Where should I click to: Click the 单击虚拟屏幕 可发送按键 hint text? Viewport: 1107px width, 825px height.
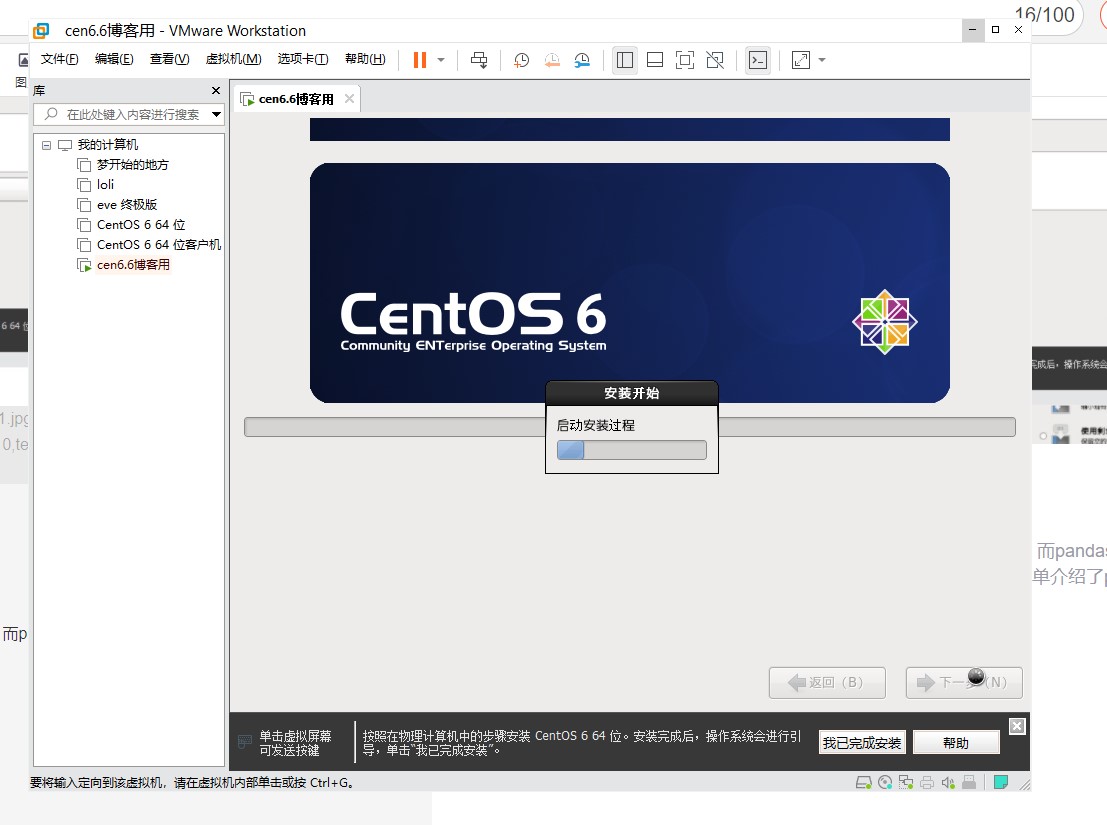pyautogui.click(x=295, y=743)
